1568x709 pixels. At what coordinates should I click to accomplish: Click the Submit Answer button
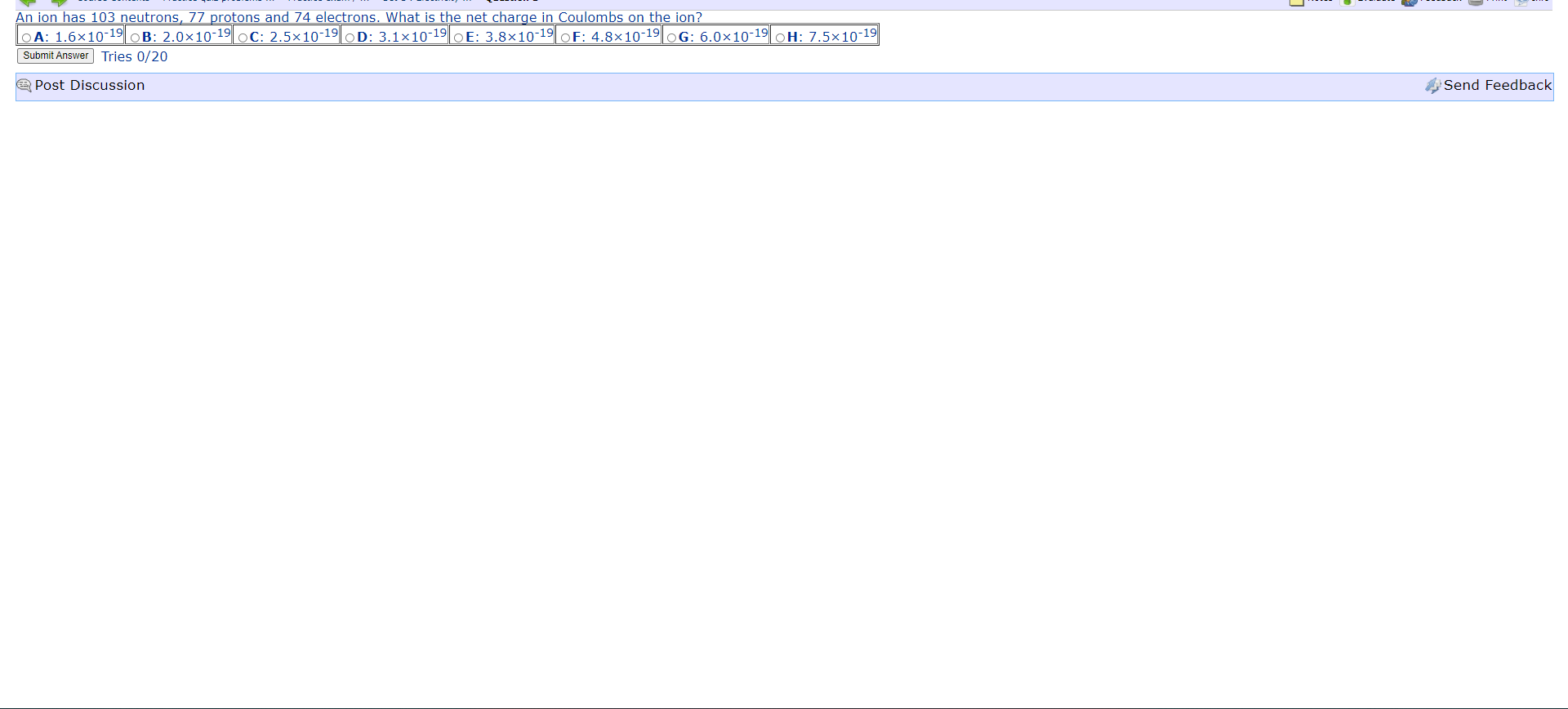click(x=56, y=56)
